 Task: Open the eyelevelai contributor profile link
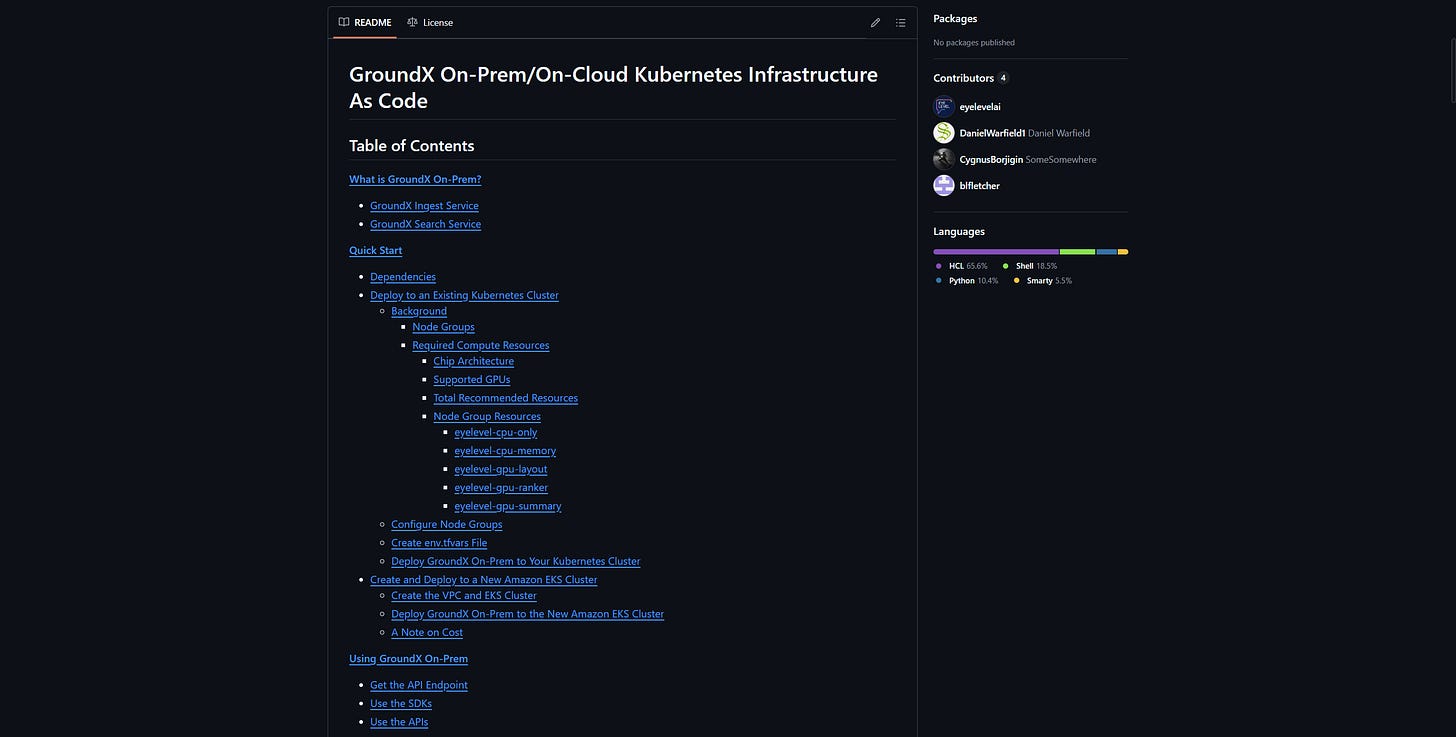coord(980,106)
